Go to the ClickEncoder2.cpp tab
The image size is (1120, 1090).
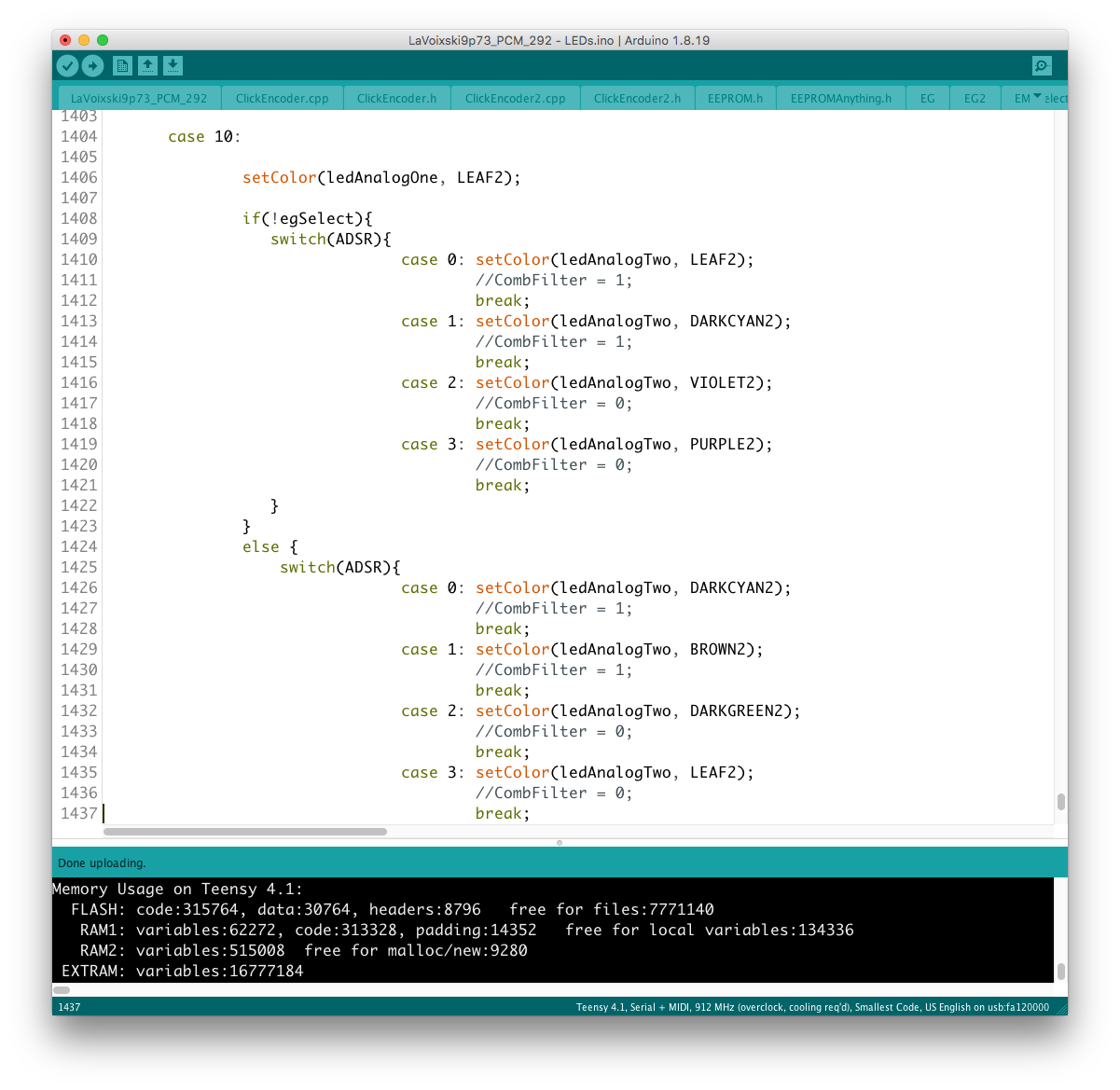[x=515, y=98]
